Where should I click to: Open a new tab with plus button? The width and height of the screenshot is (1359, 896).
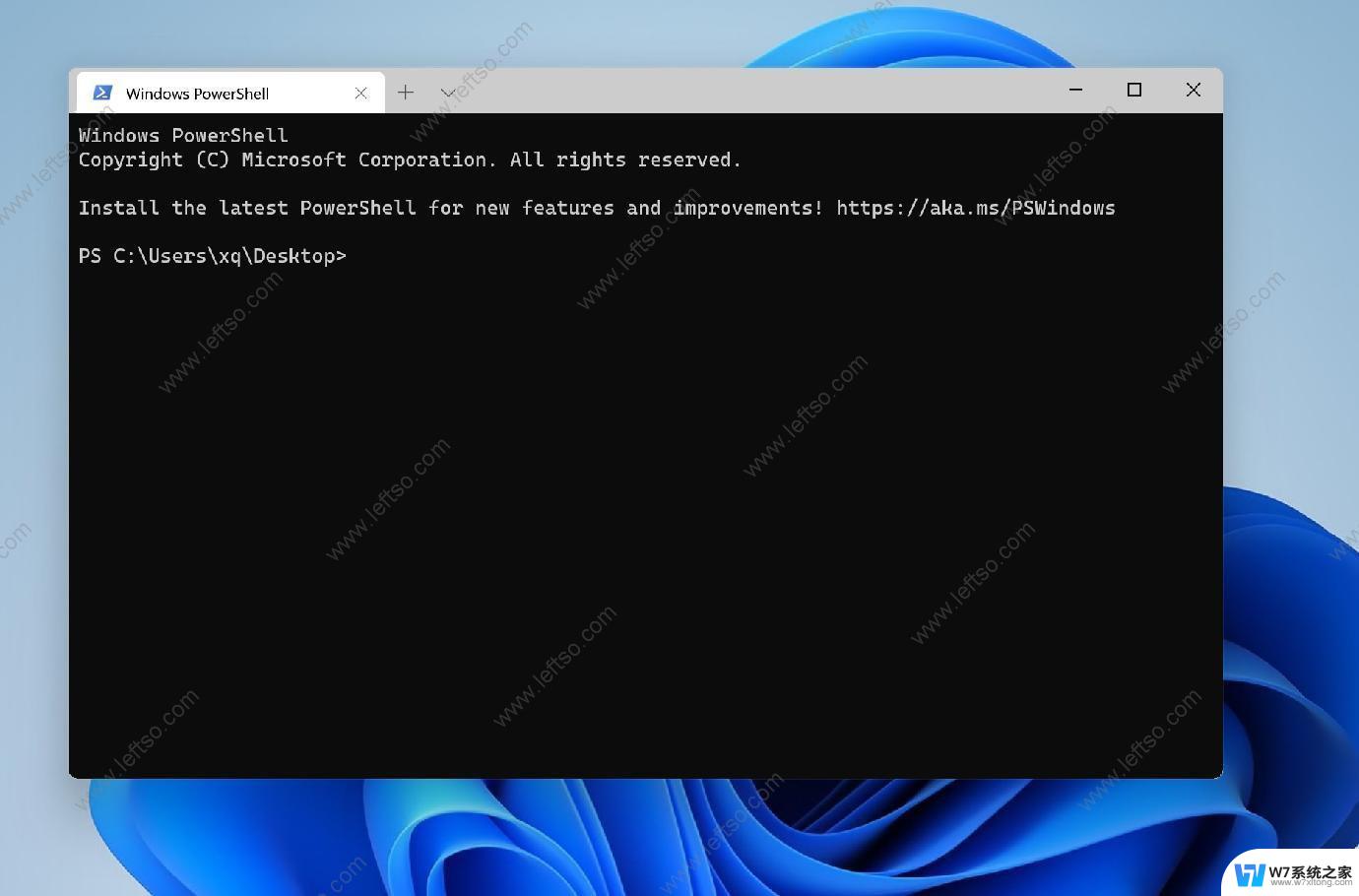tap(406, 93)
